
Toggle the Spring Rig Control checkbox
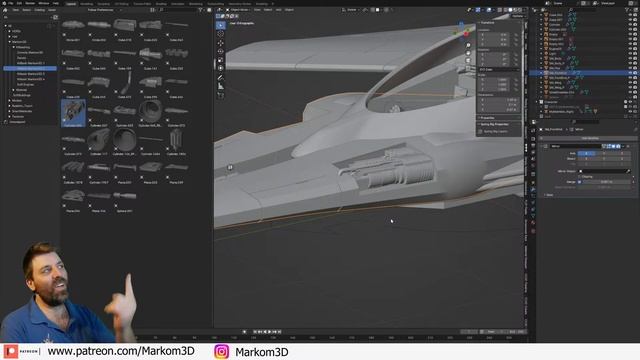point(480,131)
